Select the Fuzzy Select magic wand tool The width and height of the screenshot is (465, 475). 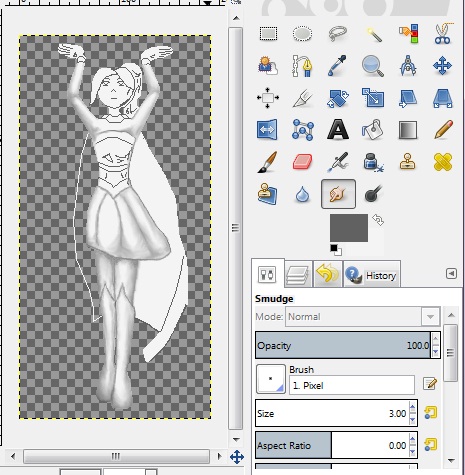click(x=373, y=34)
